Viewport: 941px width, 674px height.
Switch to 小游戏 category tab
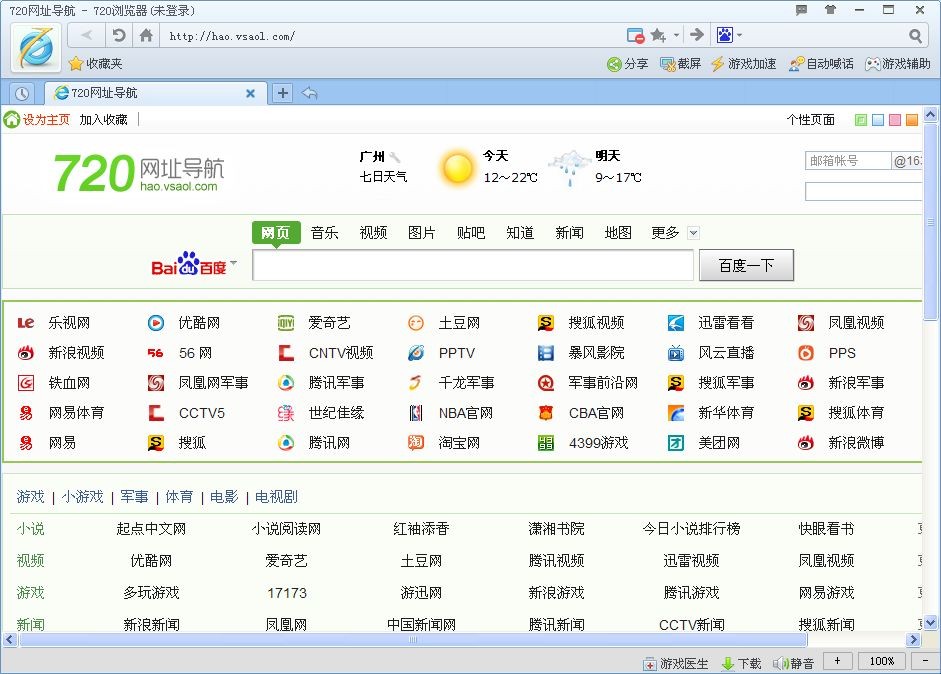82,497
